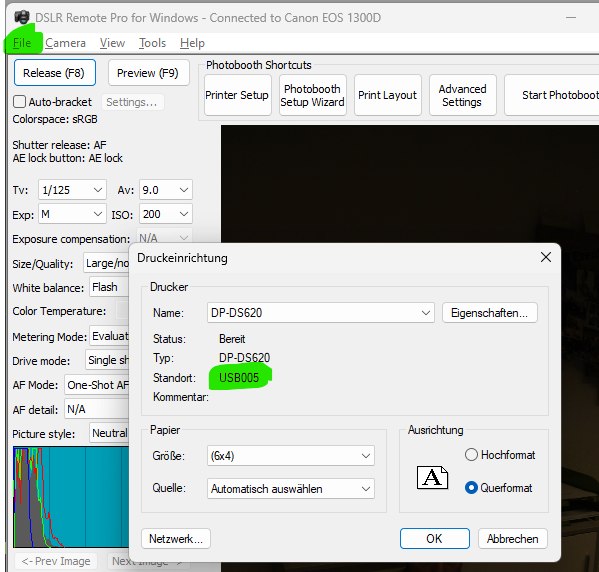Click the Colorspace: sRGB text

tap(55, 119)
